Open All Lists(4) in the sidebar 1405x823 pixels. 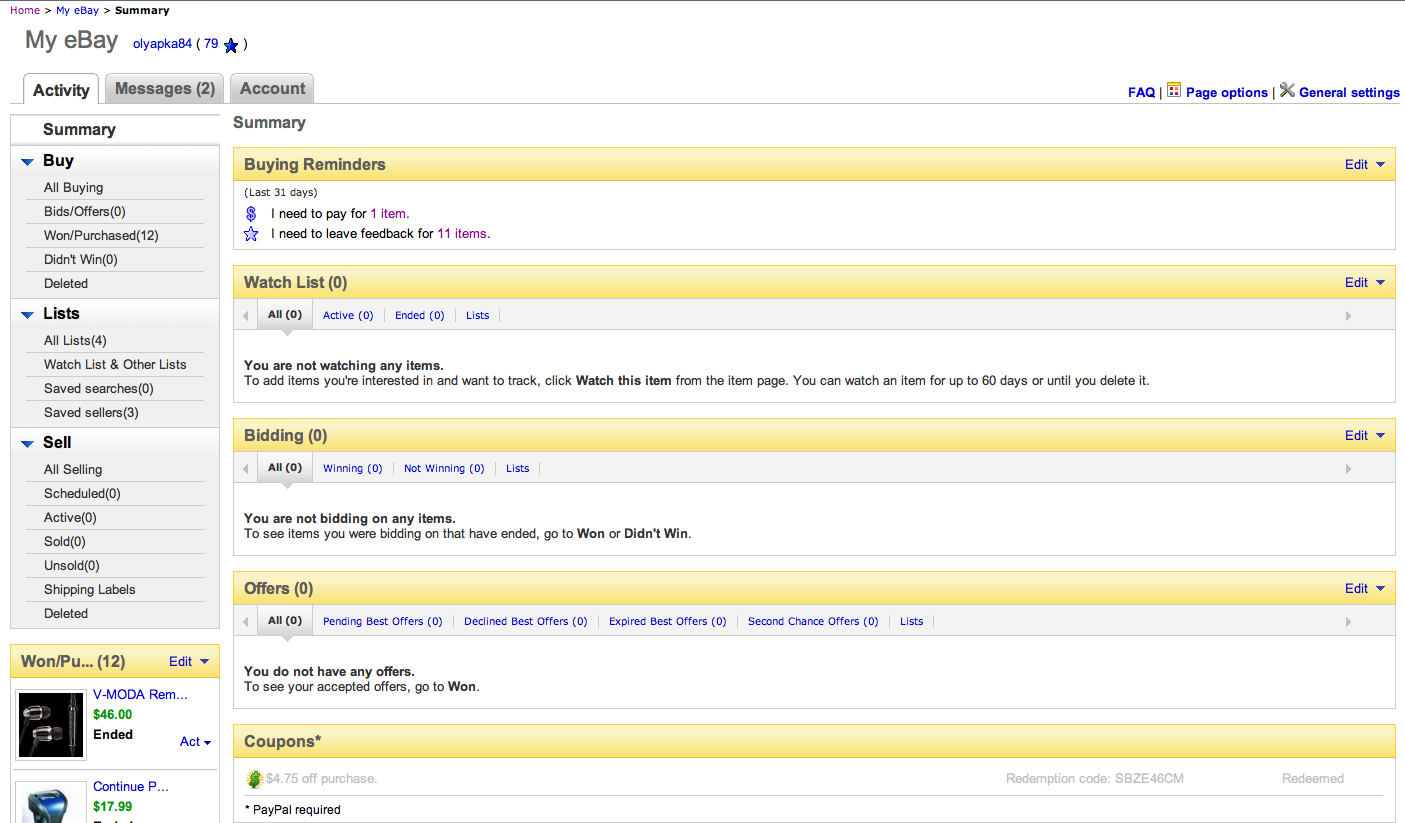point(75,341)
